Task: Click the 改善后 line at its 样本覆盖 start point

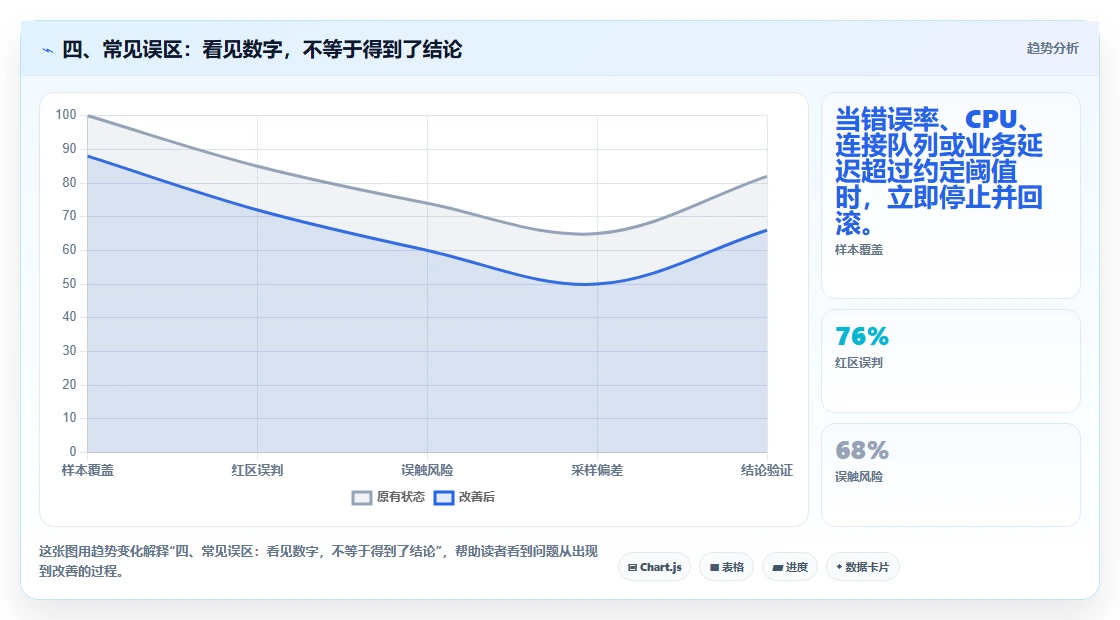Action: (88, 156)
